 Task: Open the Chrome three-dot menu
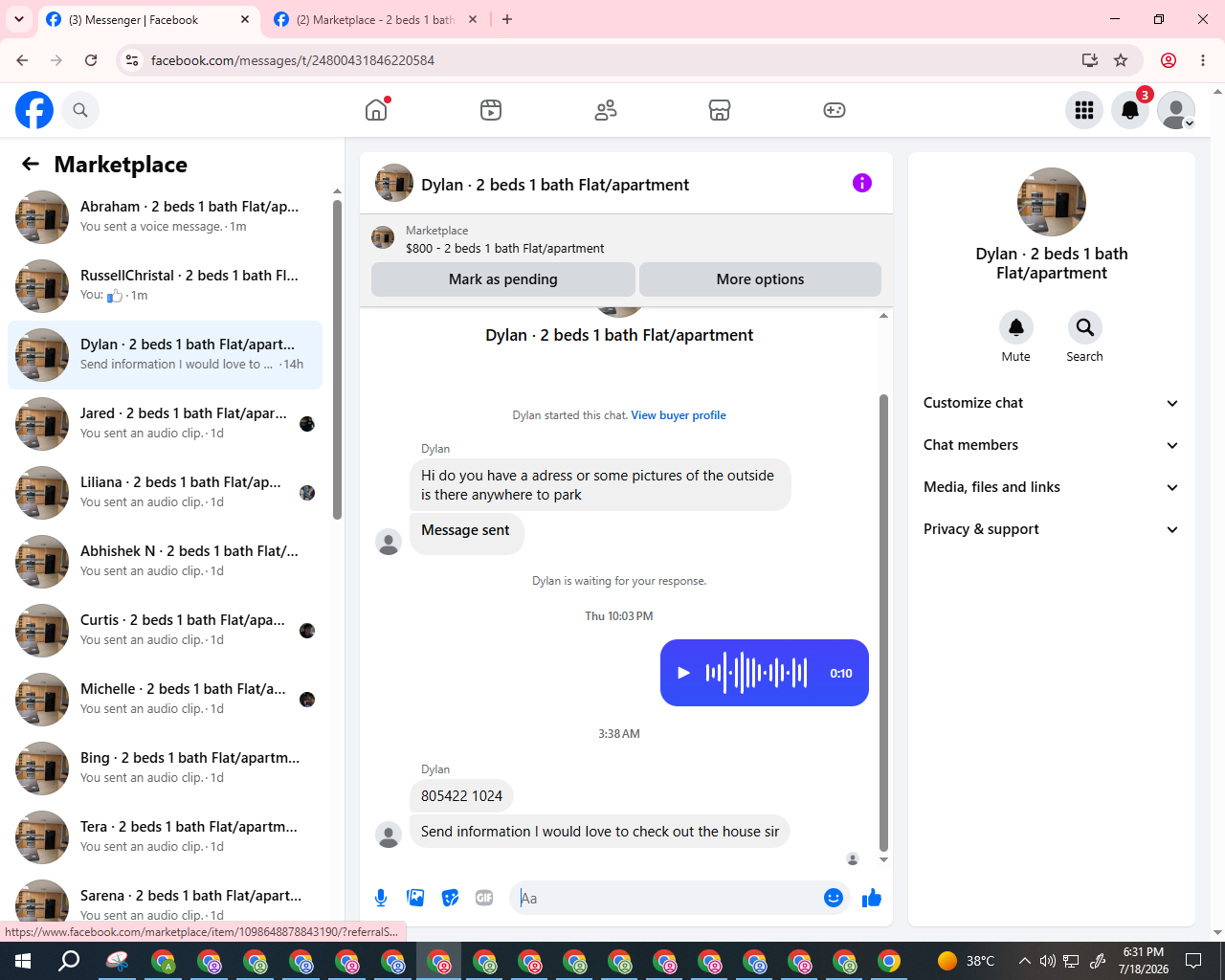(x=1203, y=60)
